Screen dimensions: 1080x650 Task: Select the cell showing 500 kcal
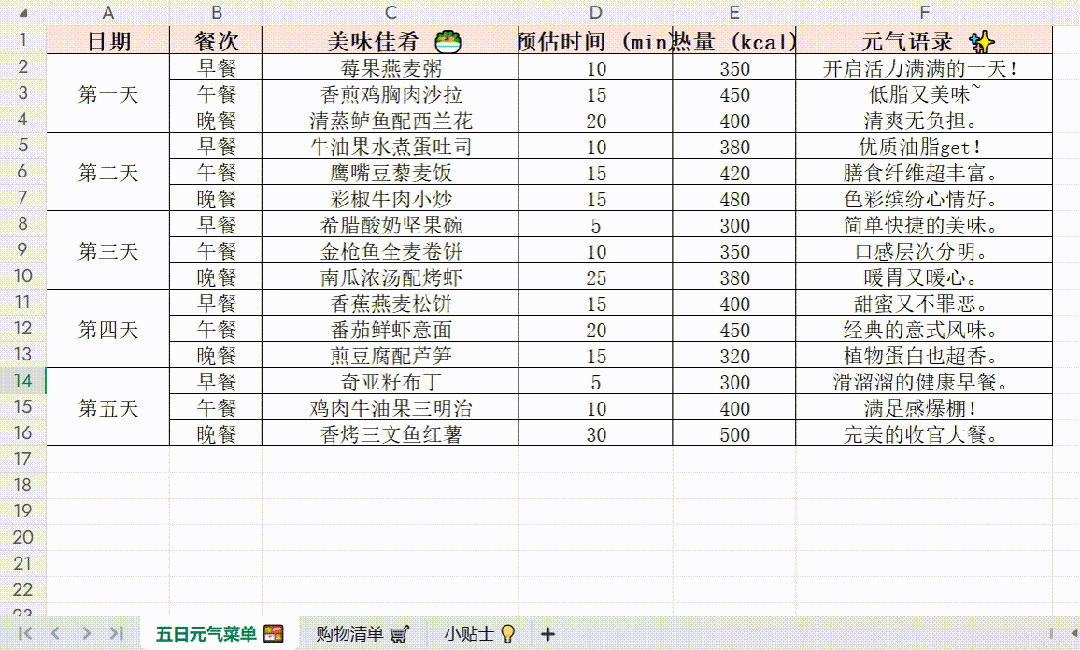(734, 434)
